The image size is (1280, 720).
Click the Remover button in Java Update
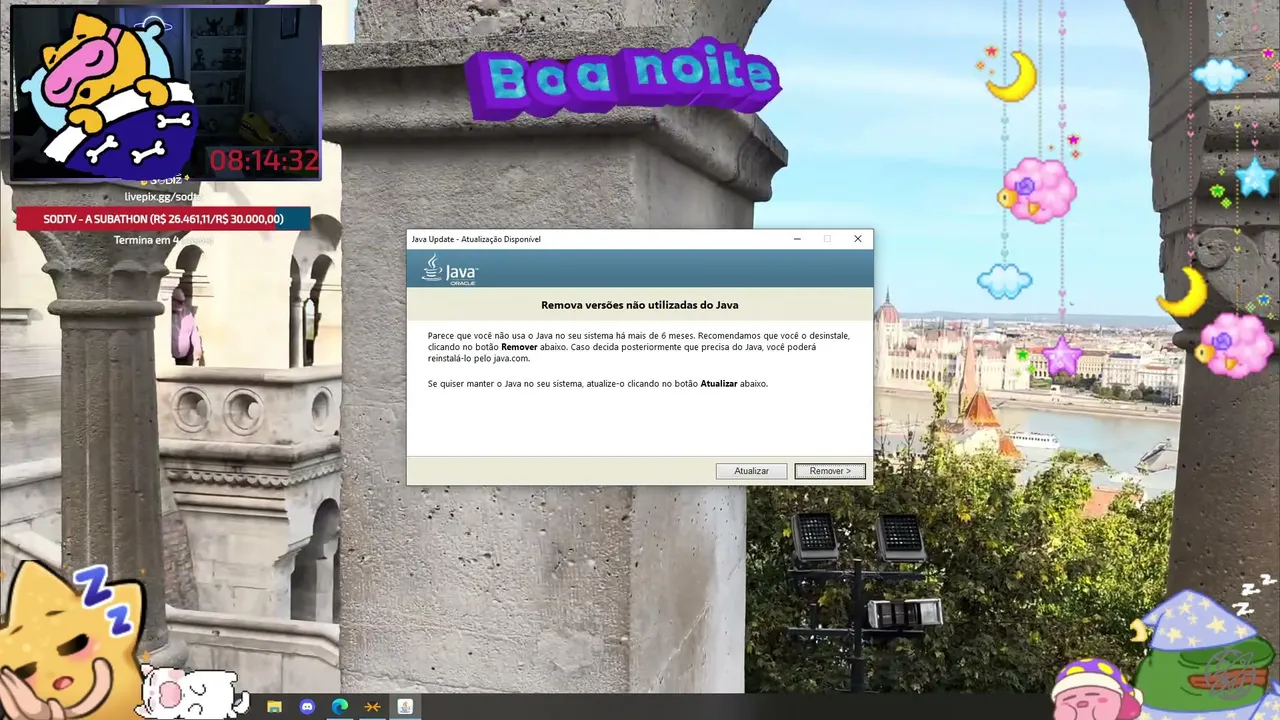point(830,471)
